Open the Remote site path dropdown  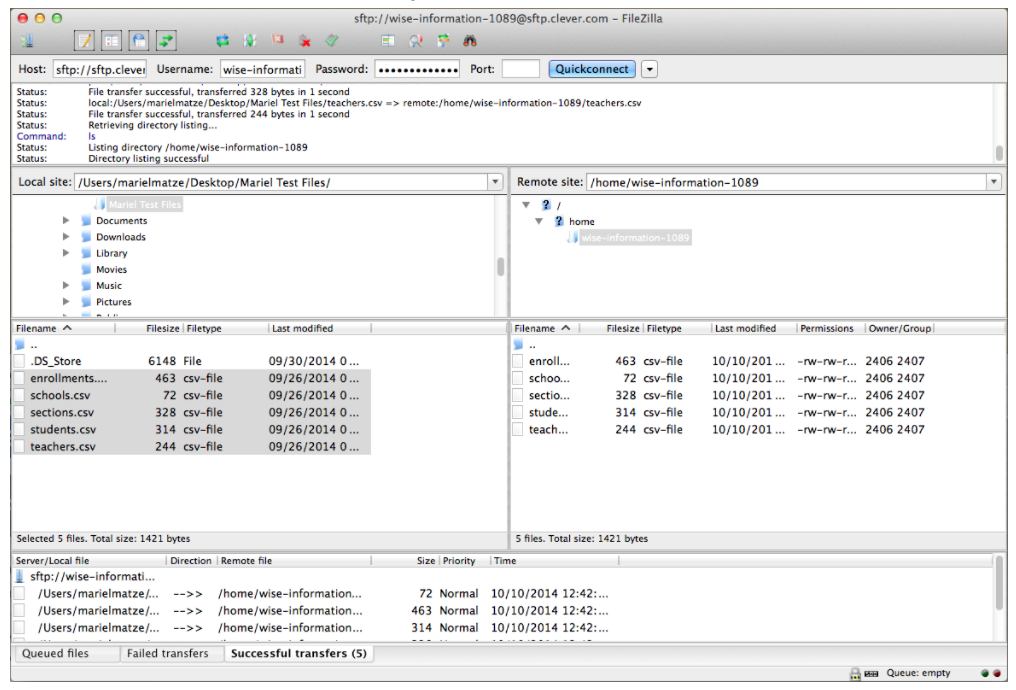point(994,182)
